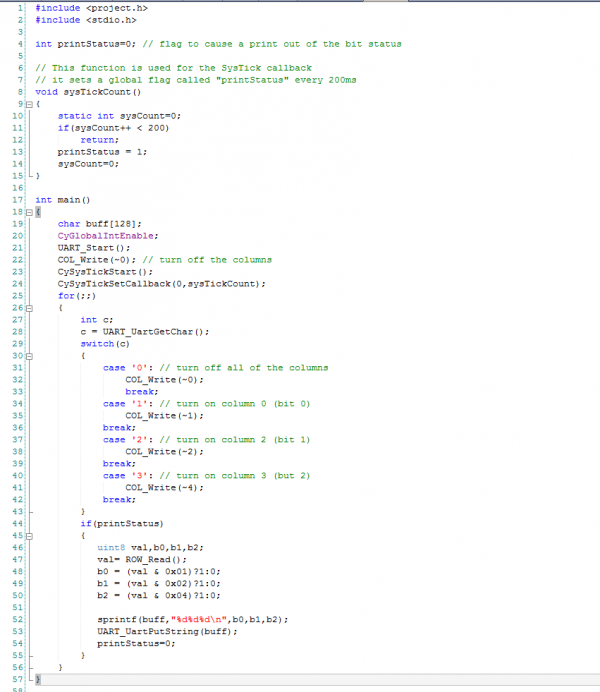
Task: Click the COL_Write(~4) call
Action: [x=164, y=488]
